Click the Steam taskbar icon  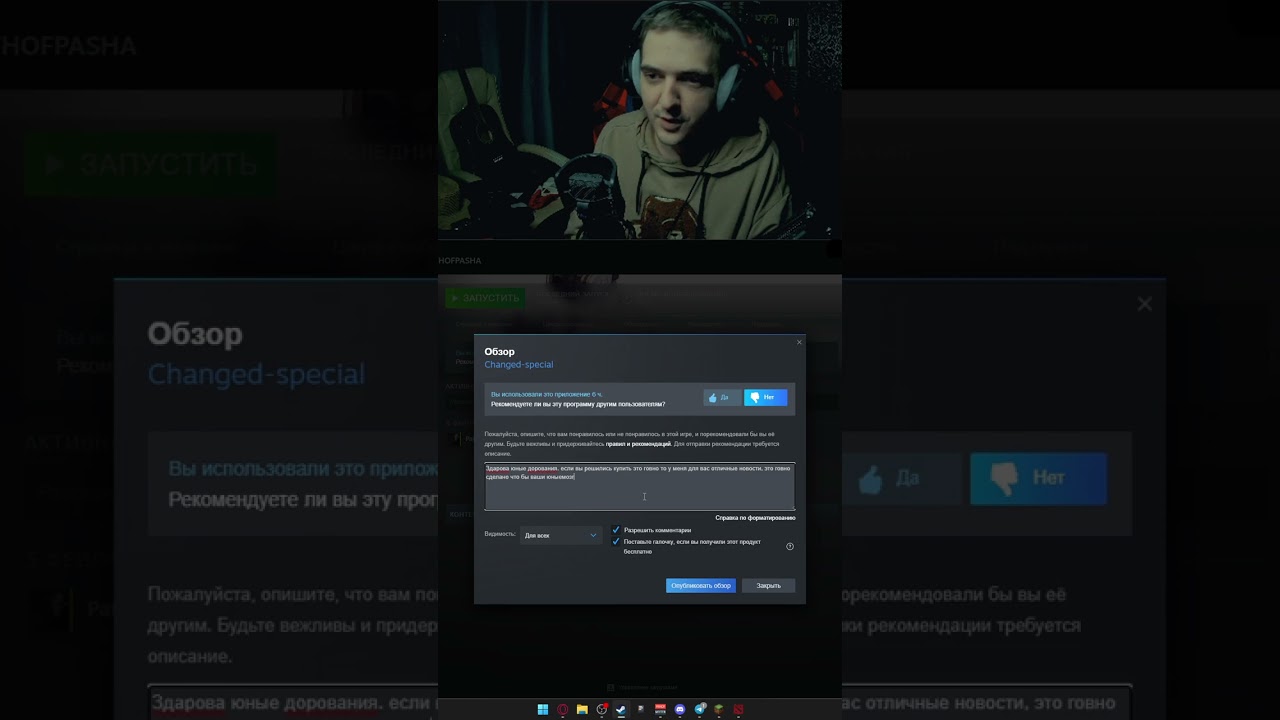(621, 709)
